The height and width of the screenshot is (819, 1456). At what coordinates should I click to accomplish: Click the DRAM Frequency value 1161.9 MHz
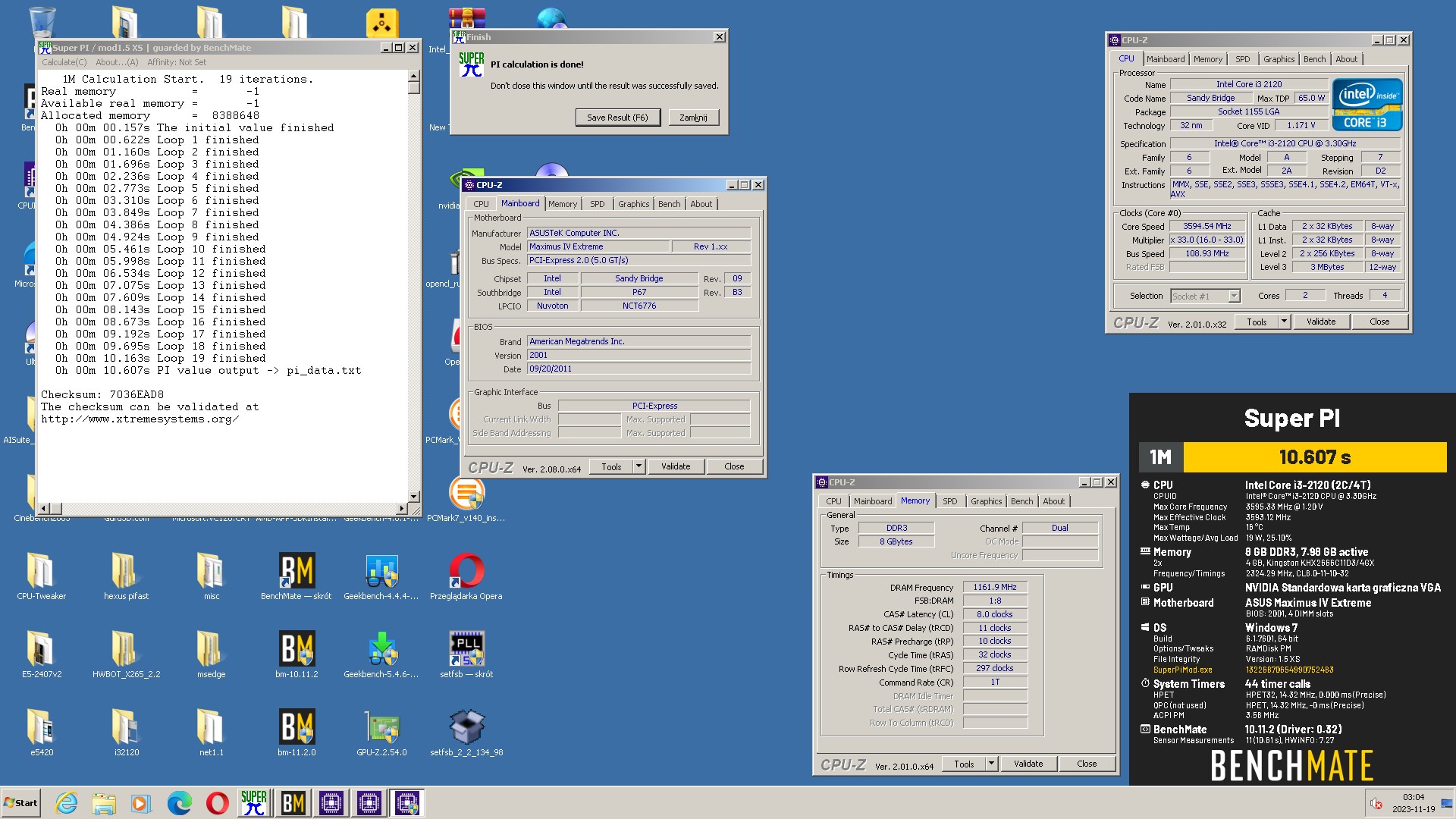(x=995, y=587)
